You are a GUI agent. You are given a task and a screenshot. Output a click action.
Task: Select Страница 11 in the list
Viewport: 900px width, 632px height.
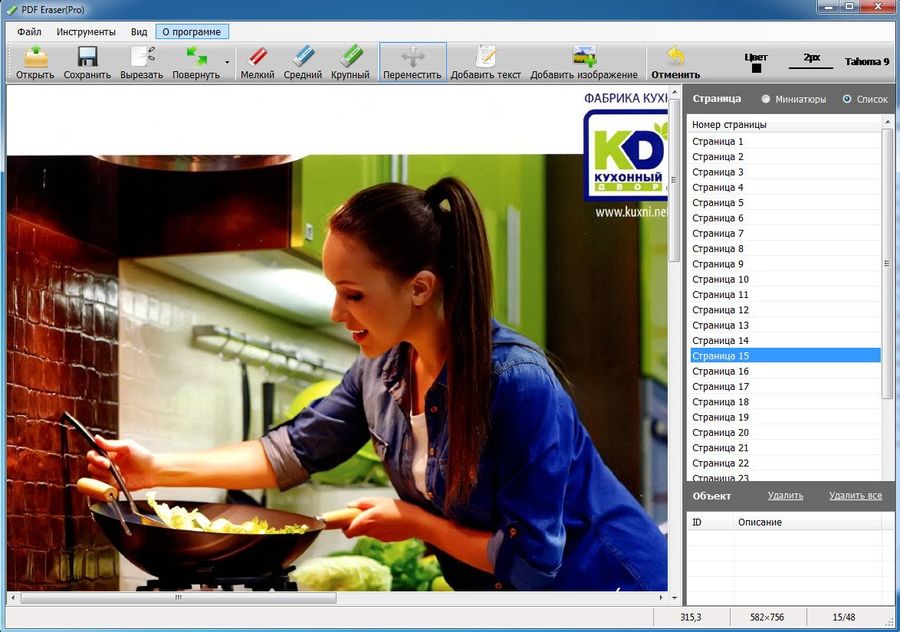(x=784, y=294)
